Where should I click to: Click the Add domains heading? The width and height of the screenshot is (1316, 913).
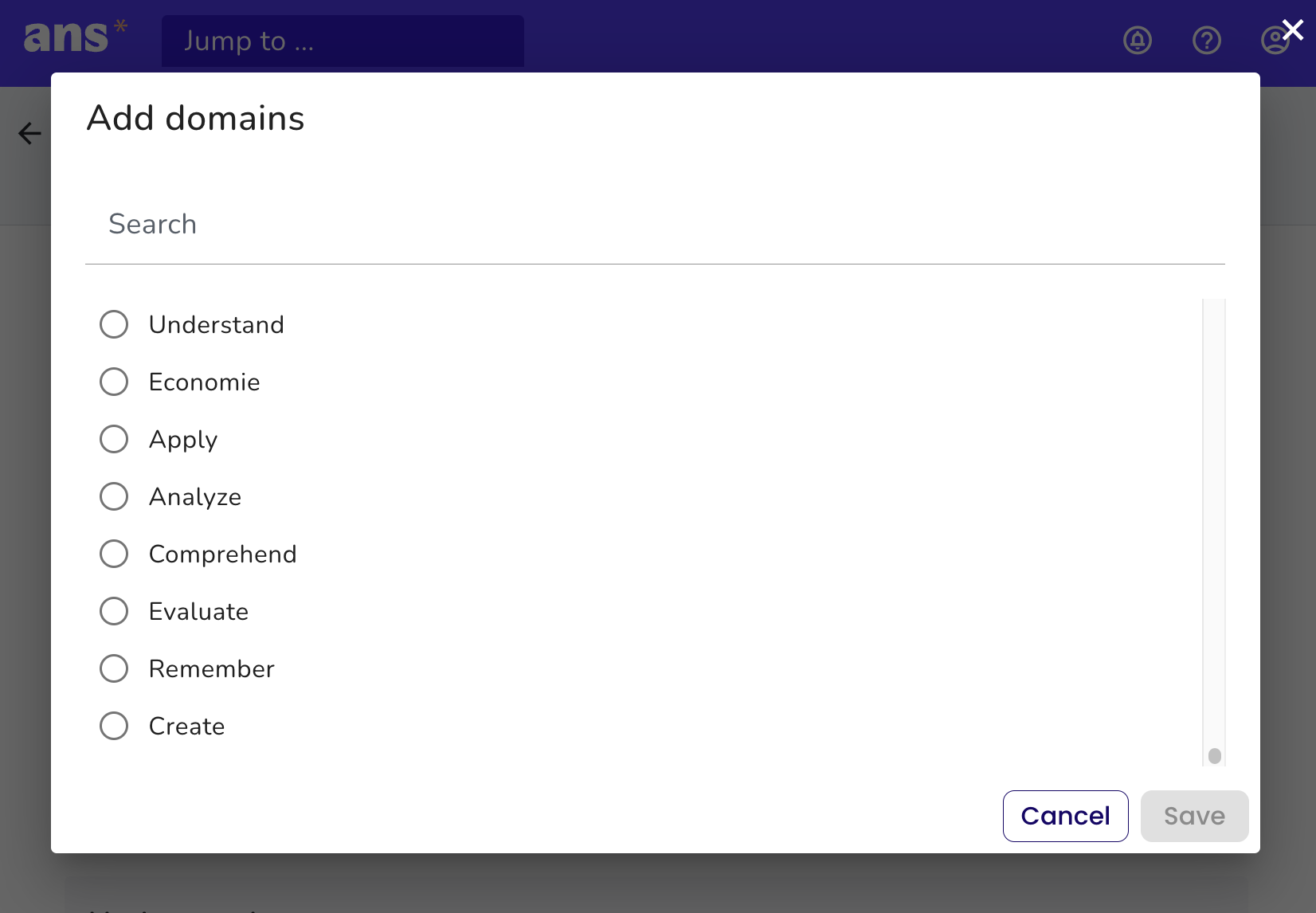(195, 118)
